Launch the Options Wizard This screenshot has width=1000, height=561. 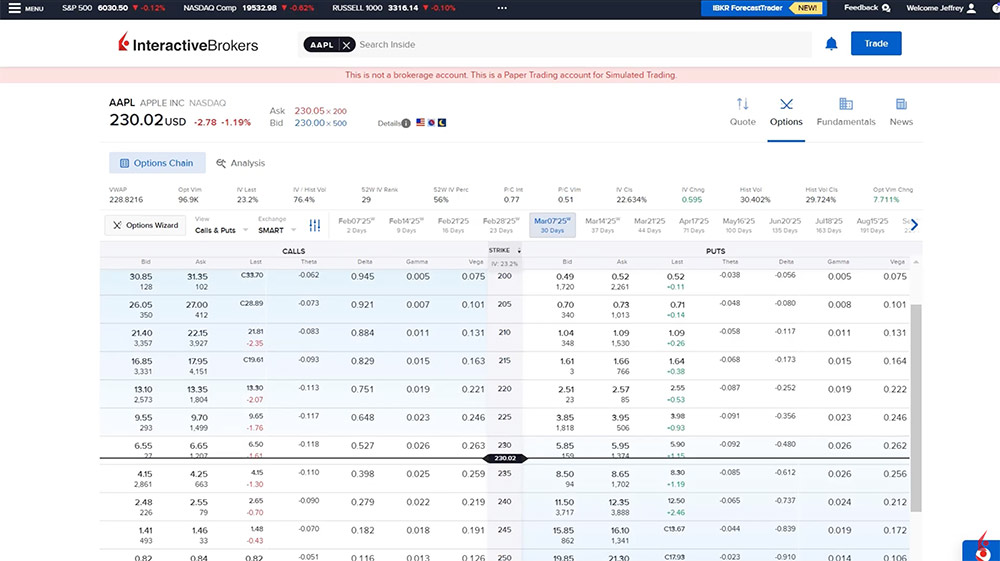[x=145, y=225]
